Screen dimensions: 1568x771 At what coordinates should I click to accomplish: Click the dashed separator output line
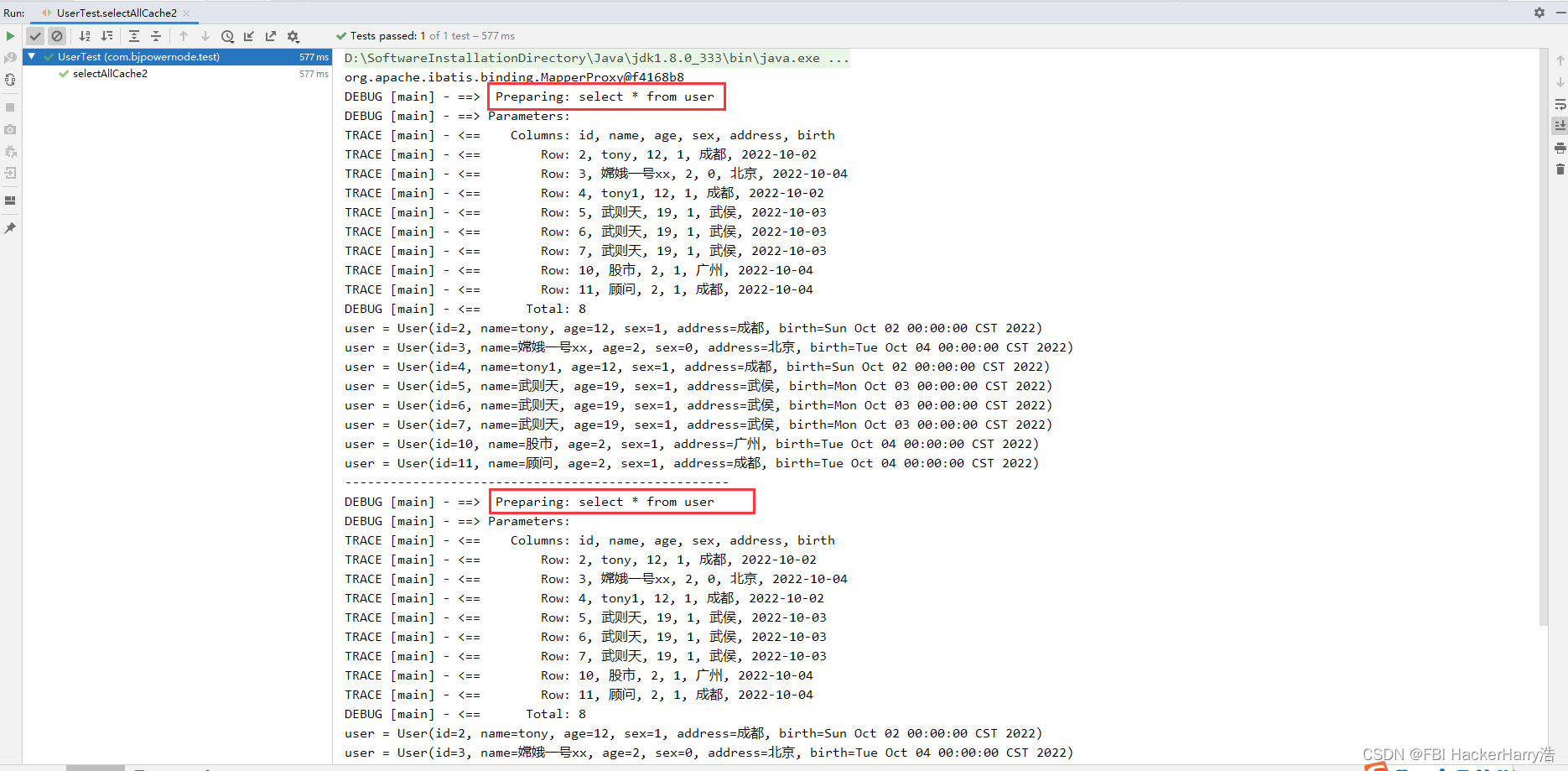[537, 482]
